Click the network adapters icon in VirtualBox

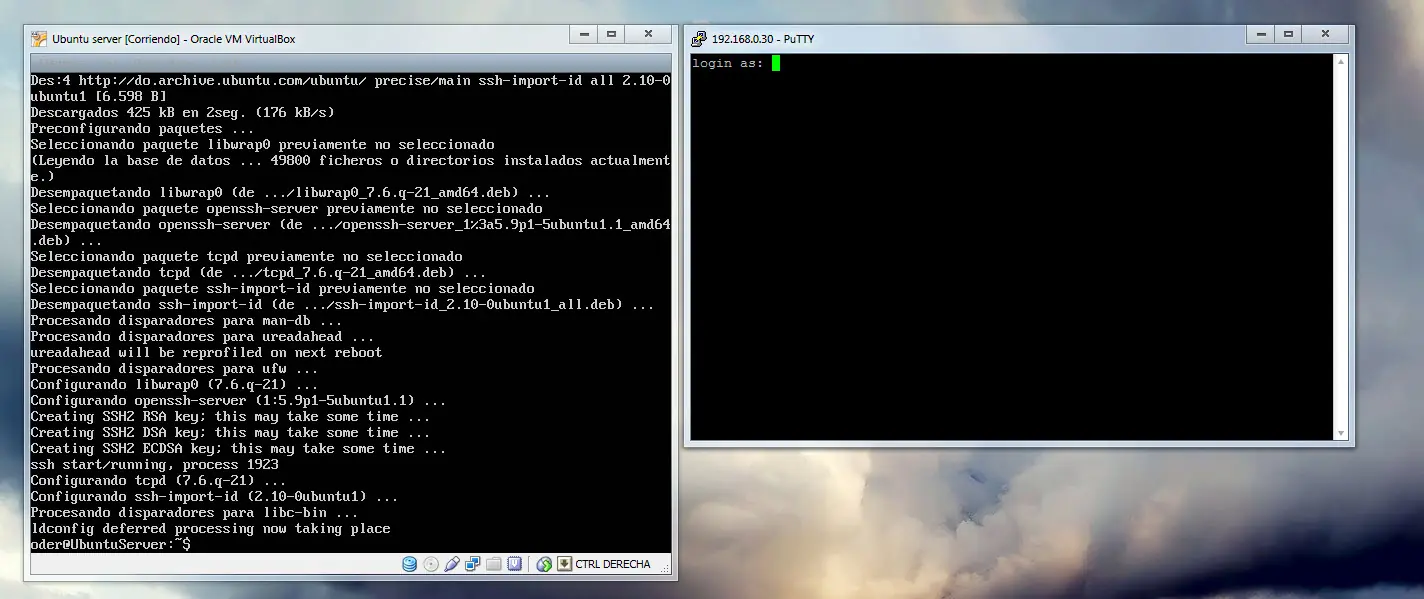pos(473,564)
